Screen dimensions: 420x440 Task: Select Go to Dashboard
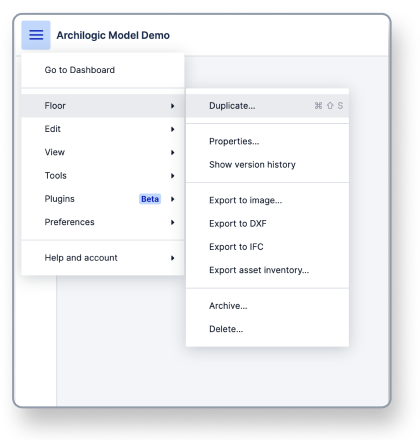tap(103, 70)
